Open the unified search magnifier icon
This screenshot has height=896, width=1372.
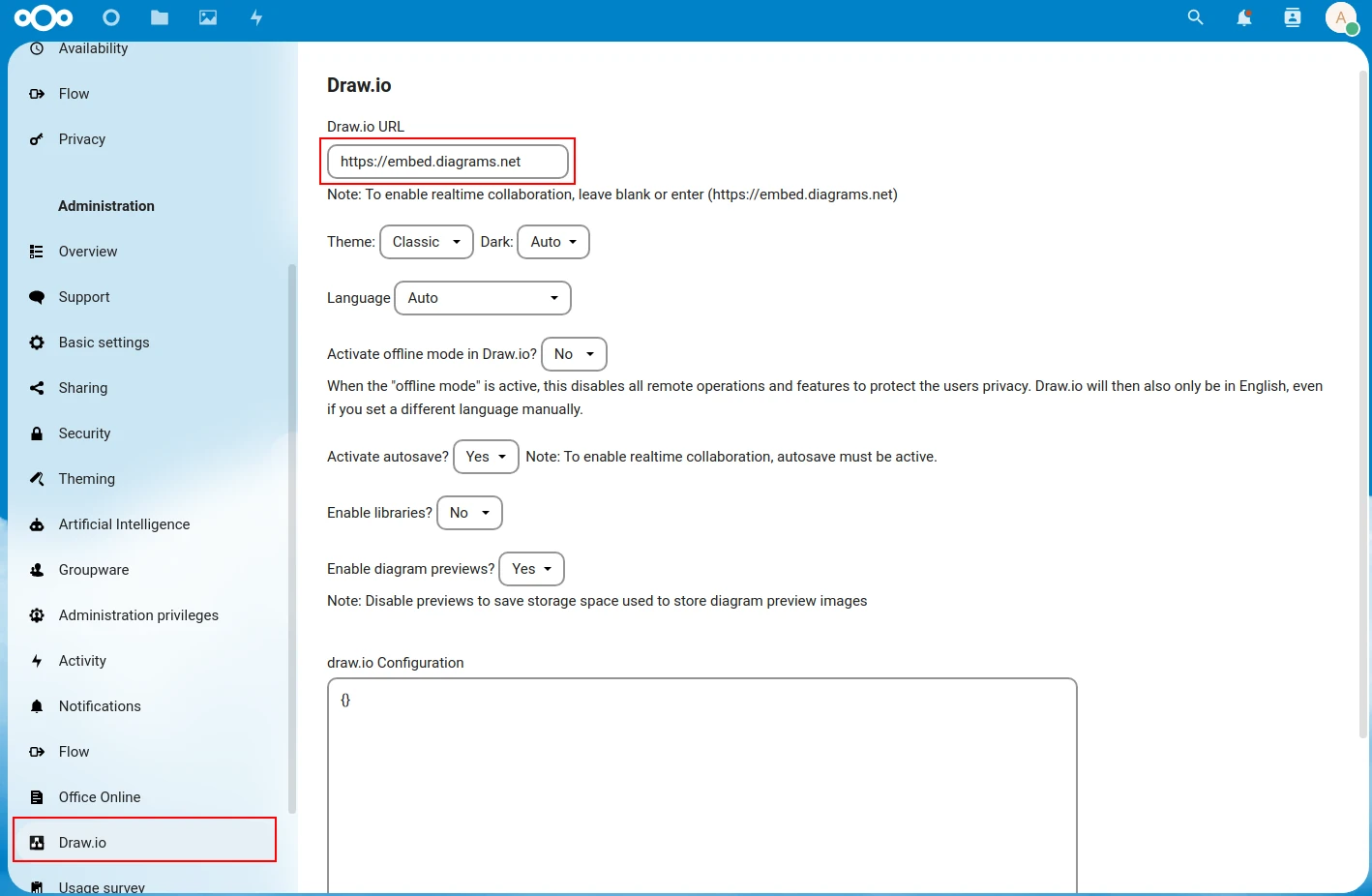(x=1196, y=17)
